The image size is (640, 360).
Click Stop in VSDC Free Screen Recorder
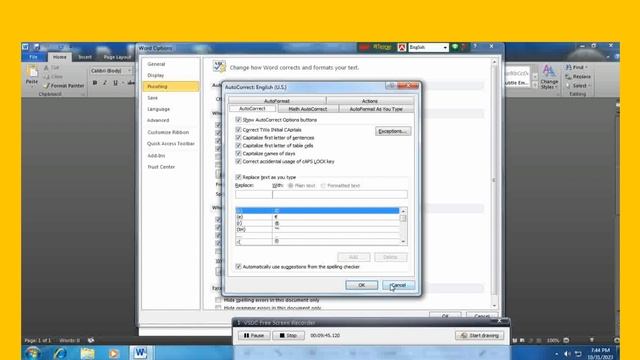tap(288, 336)
